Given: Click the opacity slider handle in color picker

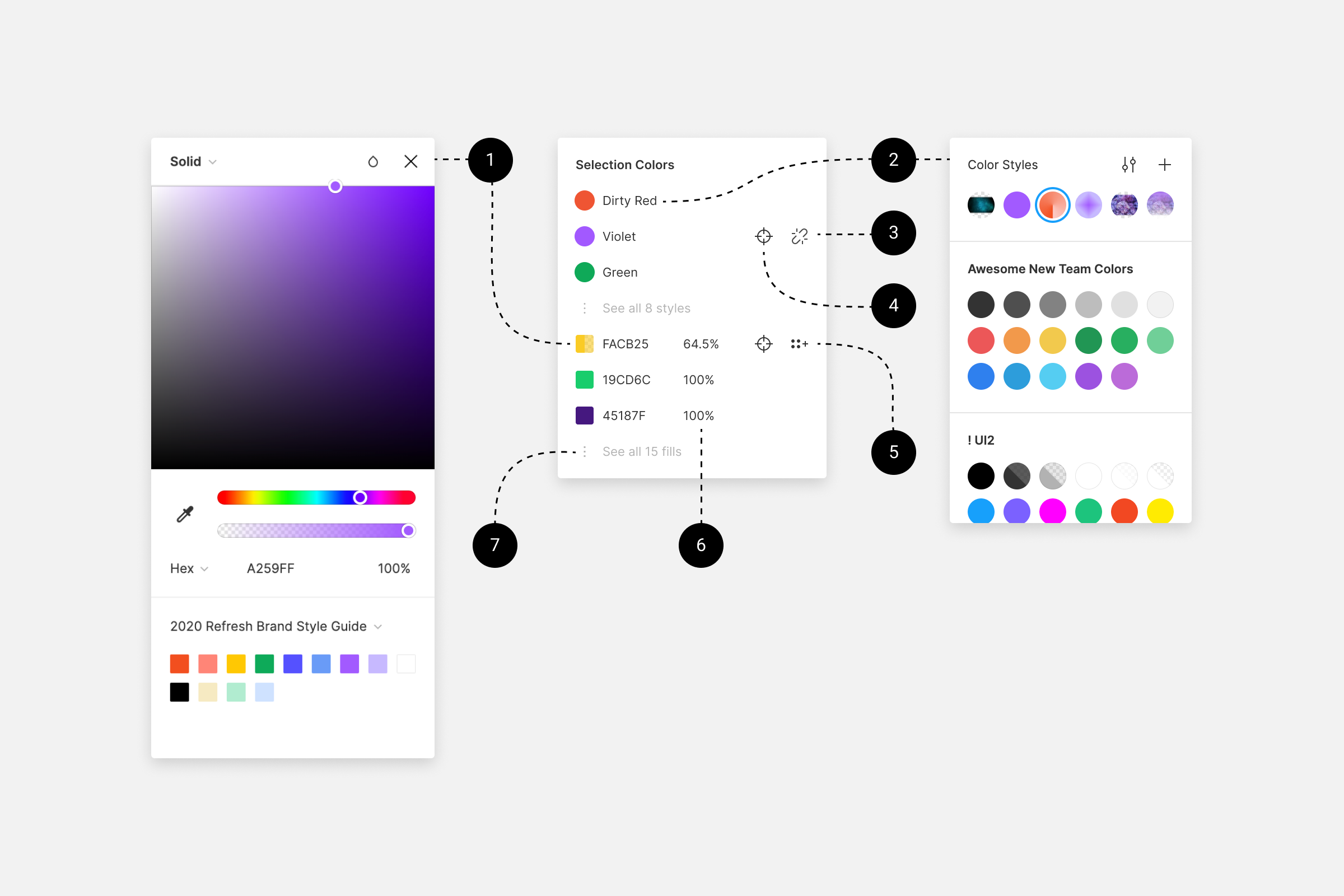Looking at the screenshot, I should tap(407, 530).
